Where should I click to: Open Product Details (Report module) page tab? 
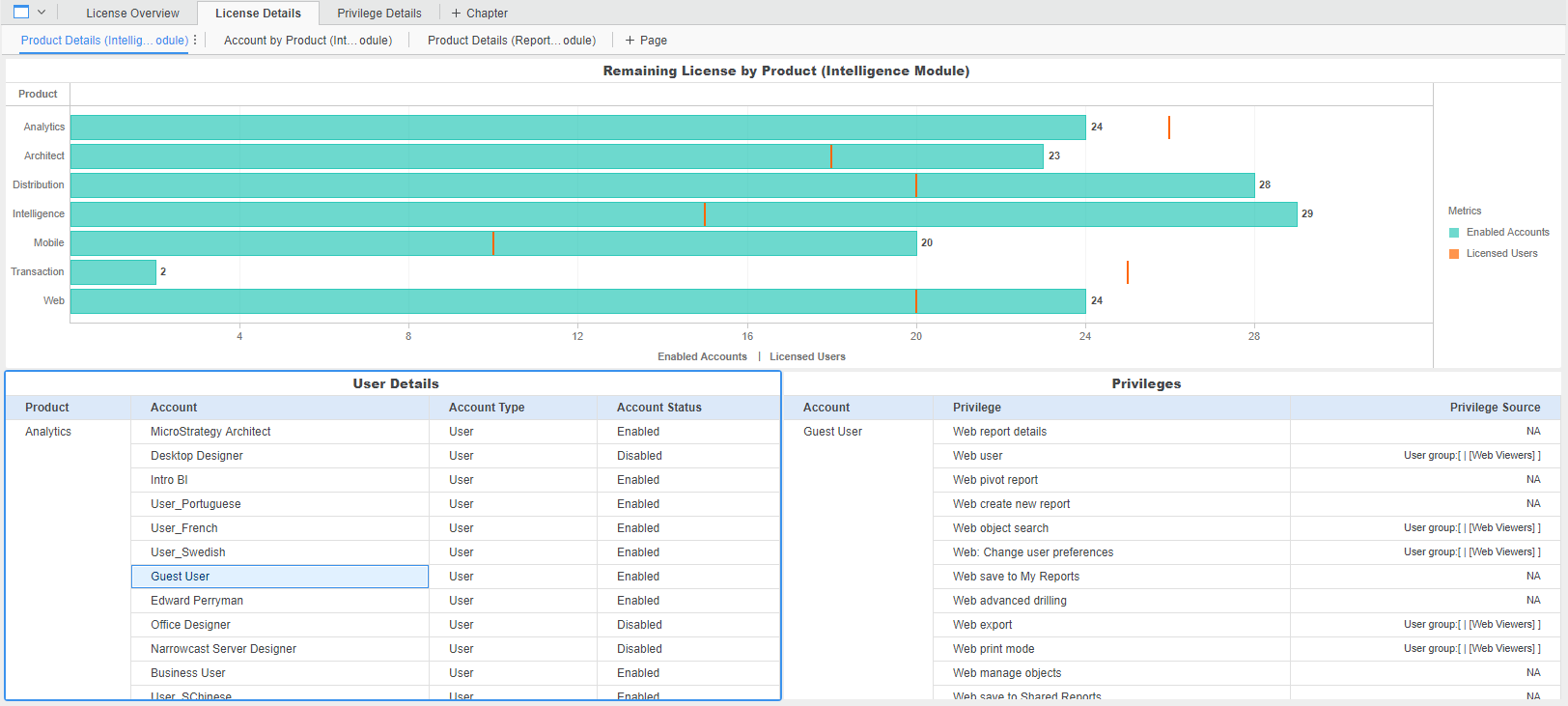point(511,41)
